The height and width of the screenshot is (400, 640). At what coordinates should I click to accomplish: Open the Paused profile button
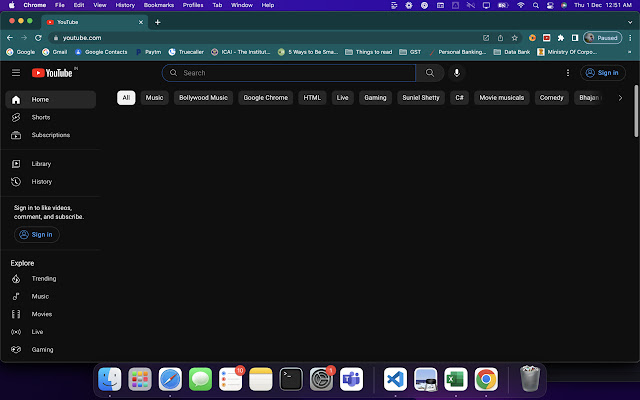[x=603, y=38]
